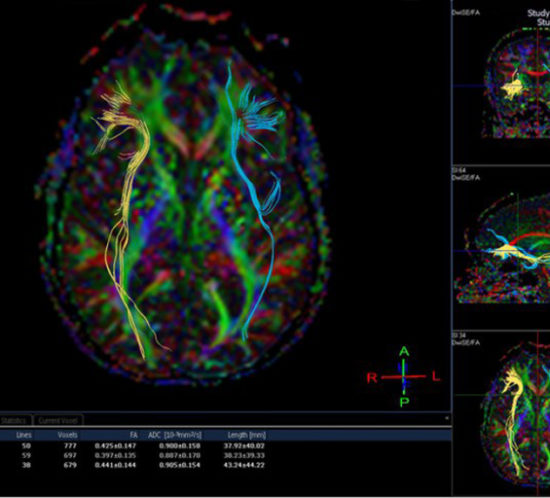
Task: Click the ADC value 0.900±0.158
Action: click(x=180, y=446)
